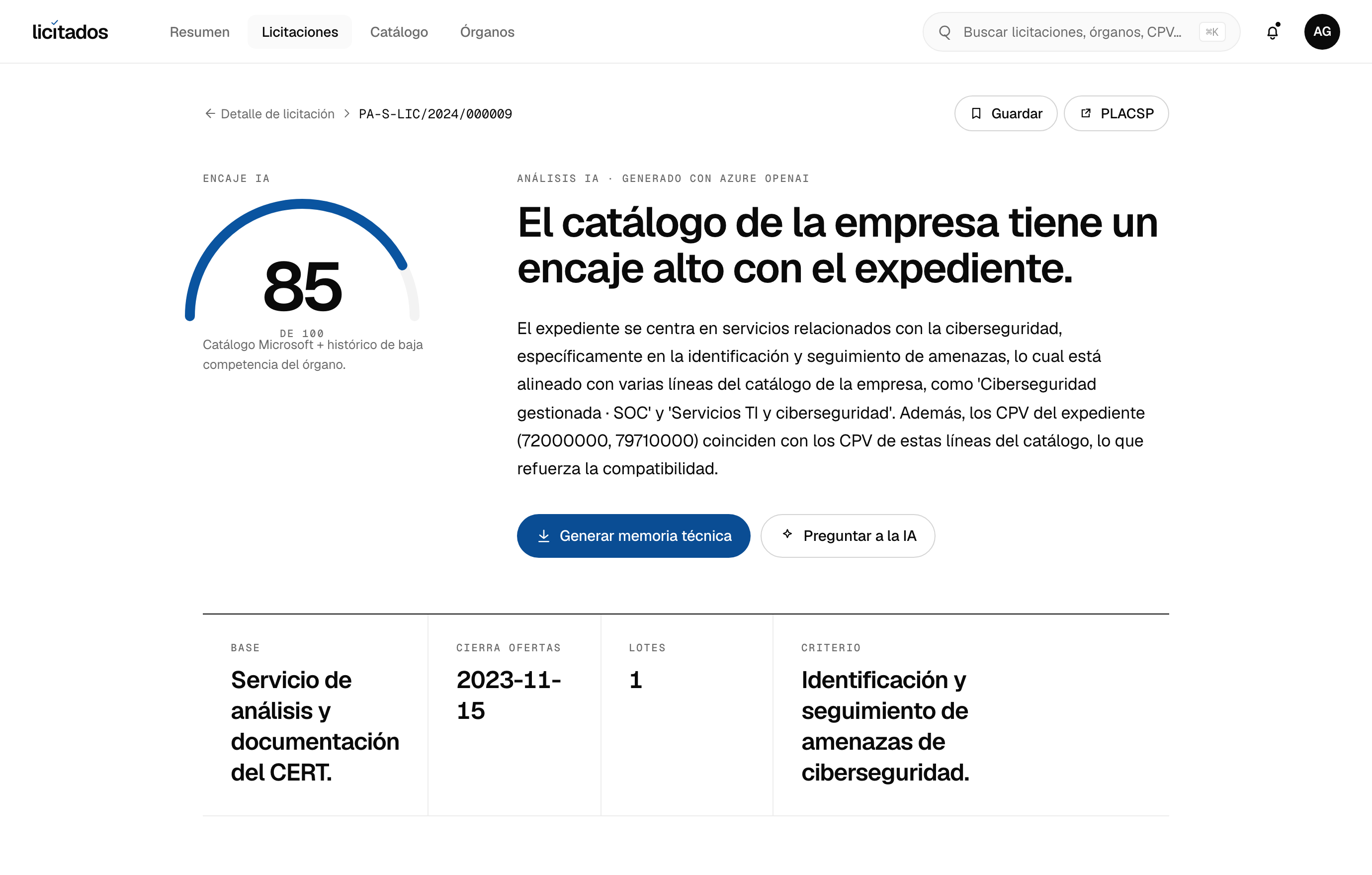This screenshot has width=1372, height=875.
Task: Click the Guardar button
Action: [x=1006, y=113]
